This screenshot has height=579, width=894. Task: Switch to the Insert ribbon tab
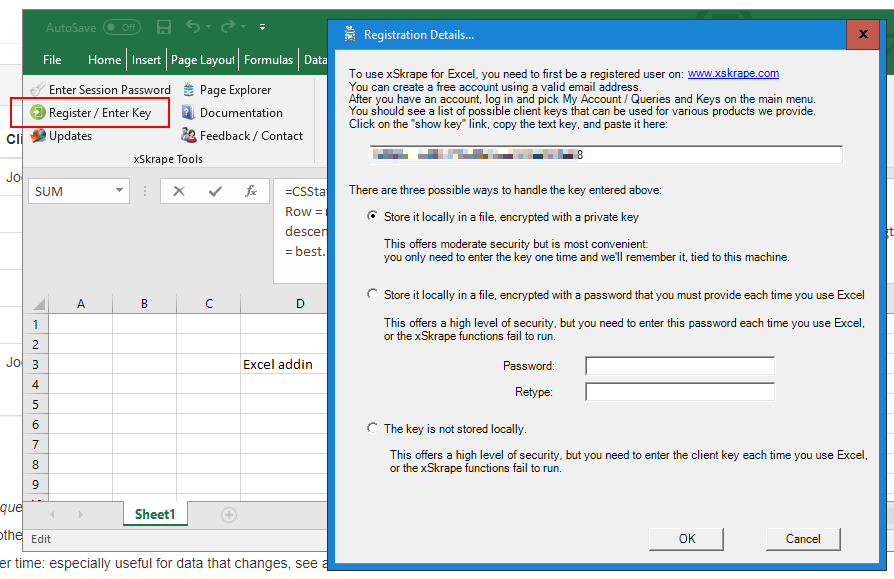pyautogui.click(x=146, y=60)
